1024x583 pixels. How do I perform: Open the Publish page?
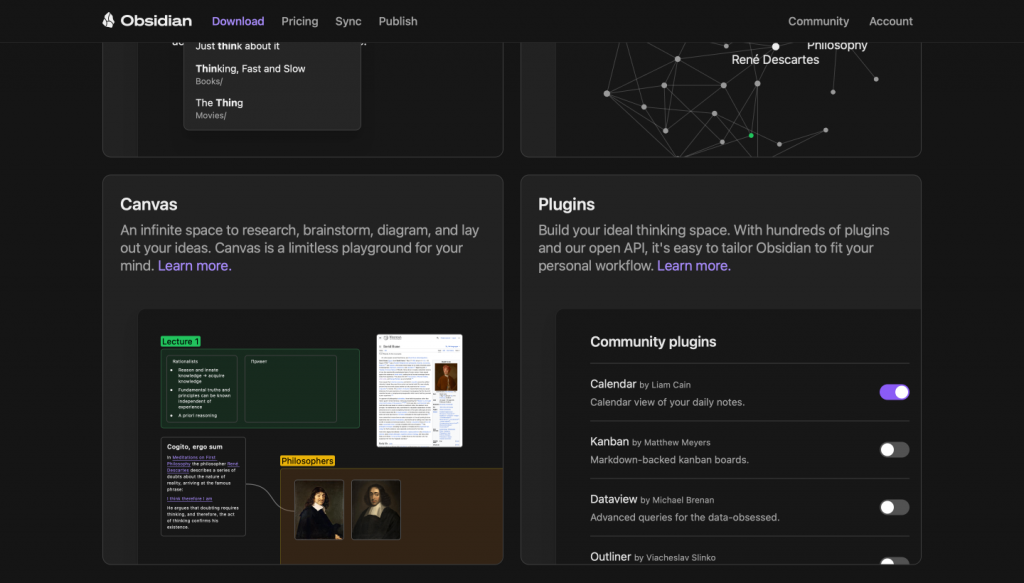(x=398, y=21)
